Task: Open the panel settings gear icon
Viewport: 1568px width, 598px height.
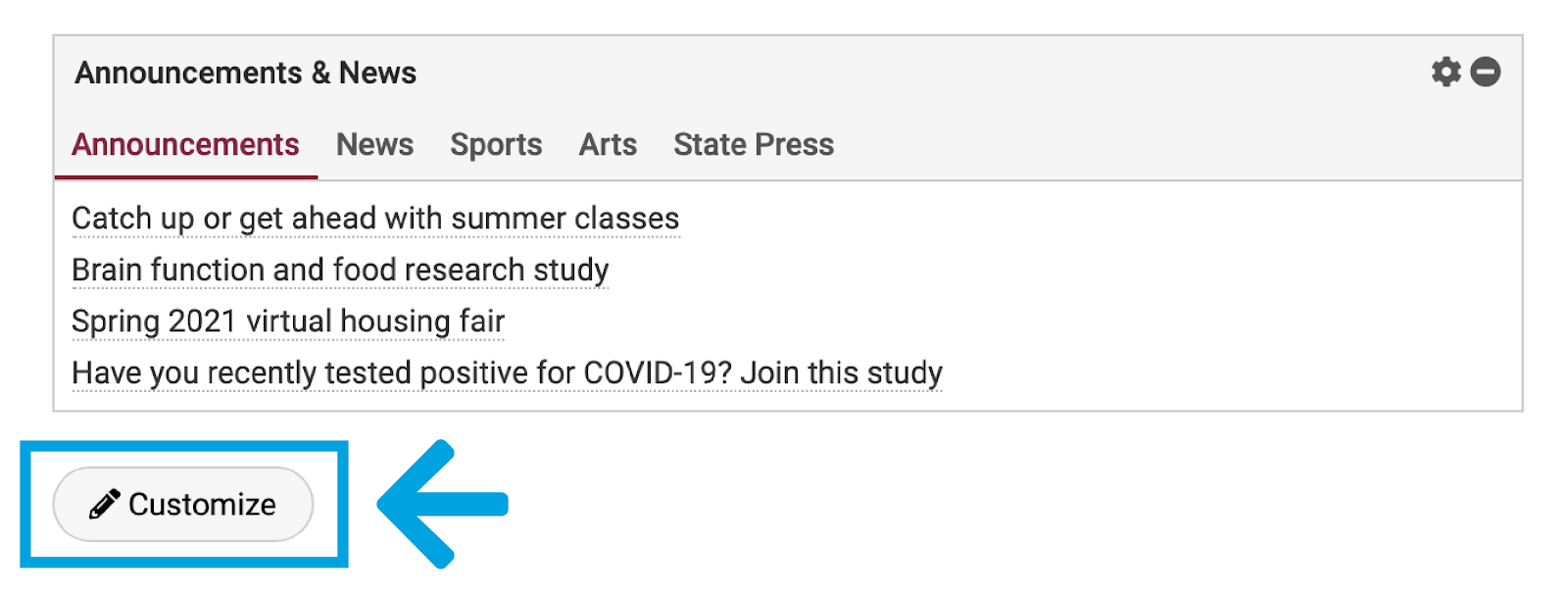Action: pos(1445,72)
